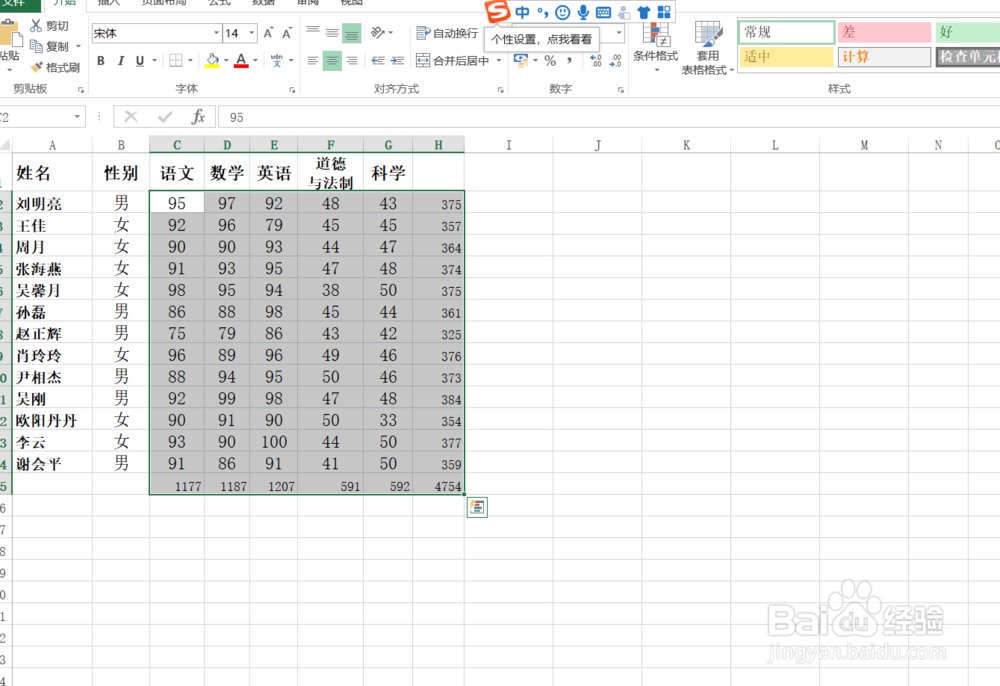
Task: Expand the borders dropdown arrow
Action: coord(190,61)
